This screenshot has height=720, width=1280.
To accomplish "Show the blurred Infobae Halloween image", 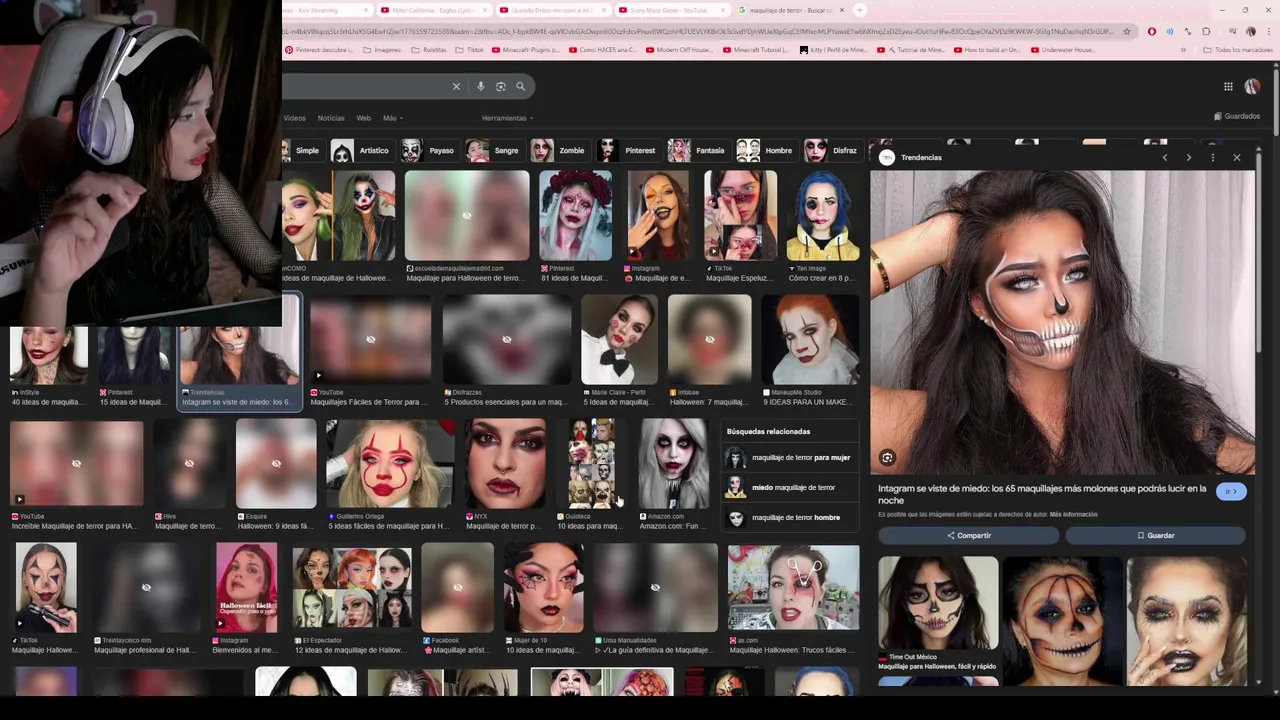I will [x=709, y=340].
